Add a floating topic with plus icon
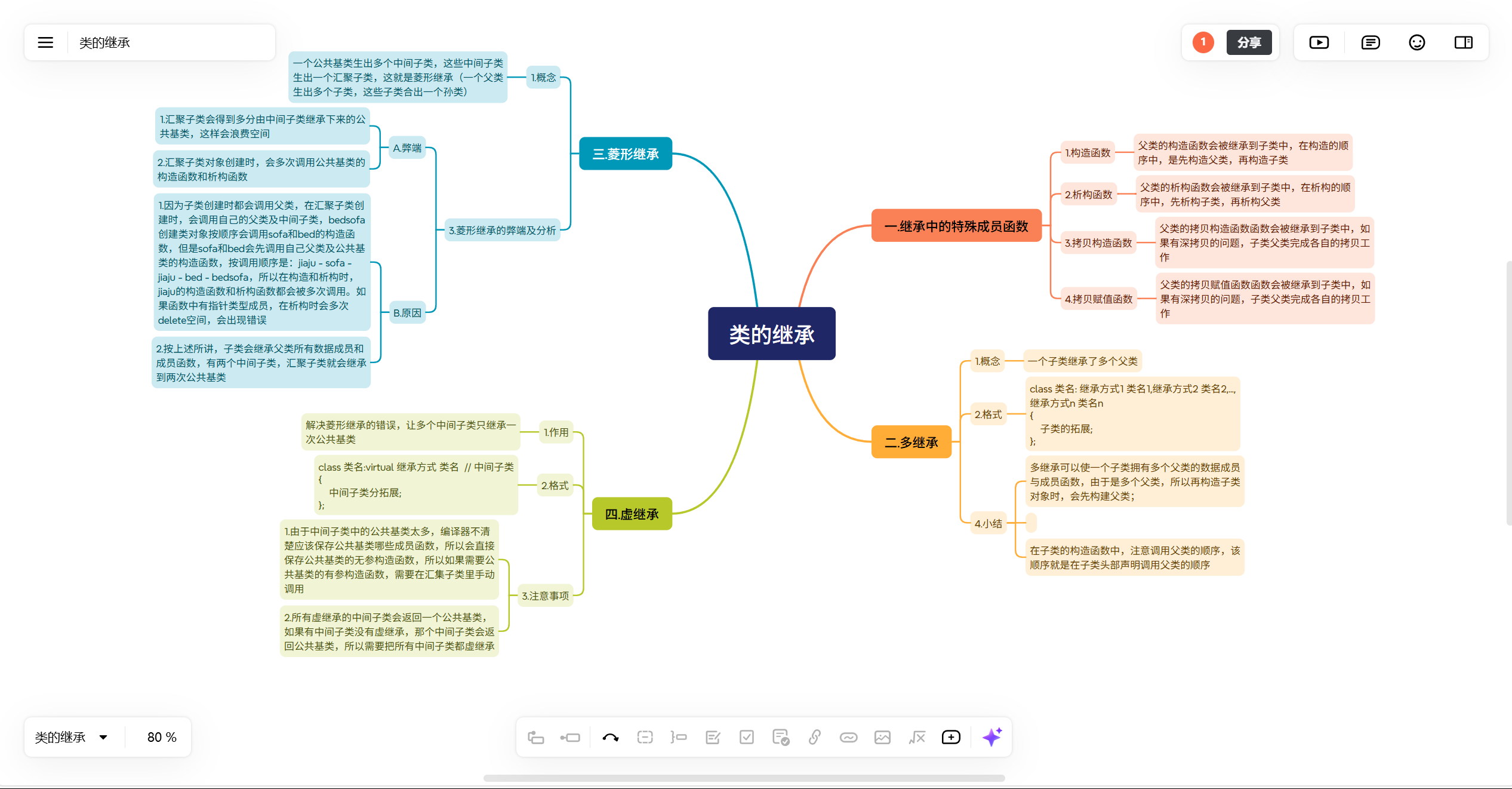1512x789 pixels. [x=951, y=737]
